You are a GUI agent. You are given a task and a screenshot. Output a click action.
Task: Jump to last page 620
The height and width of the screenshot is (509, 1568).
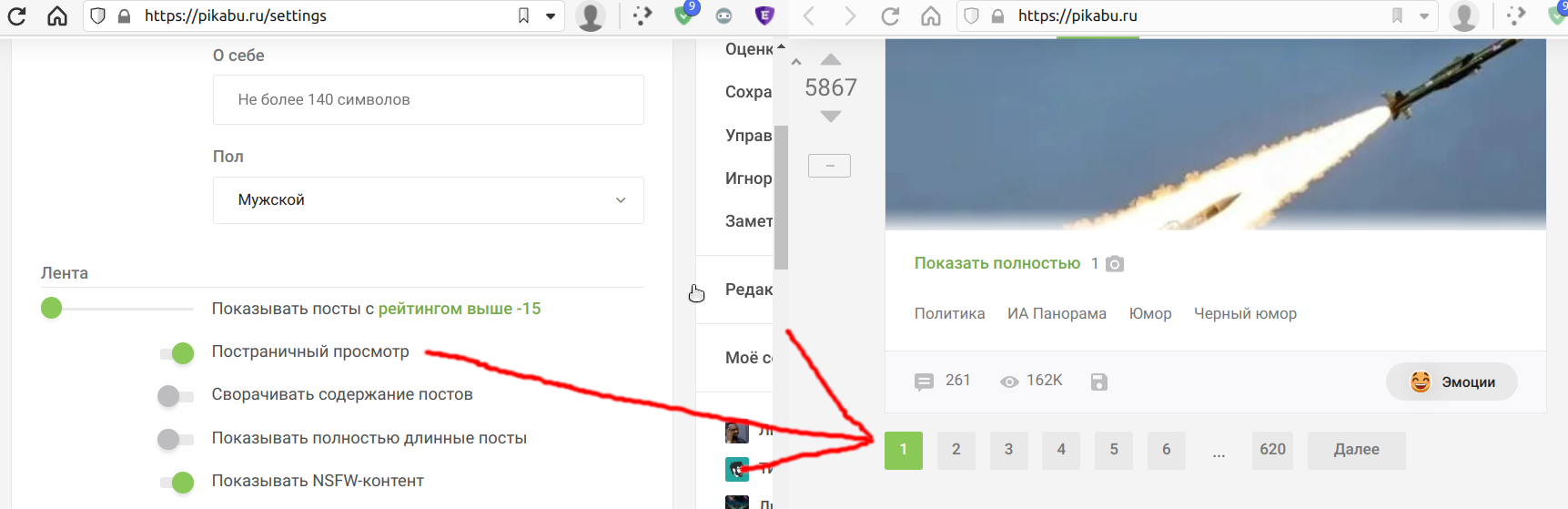tap(1272, 451)
